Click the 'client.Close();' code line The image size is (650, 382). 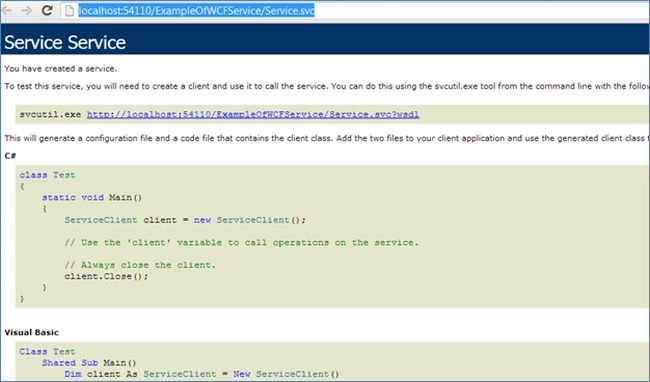coord(106,276)
